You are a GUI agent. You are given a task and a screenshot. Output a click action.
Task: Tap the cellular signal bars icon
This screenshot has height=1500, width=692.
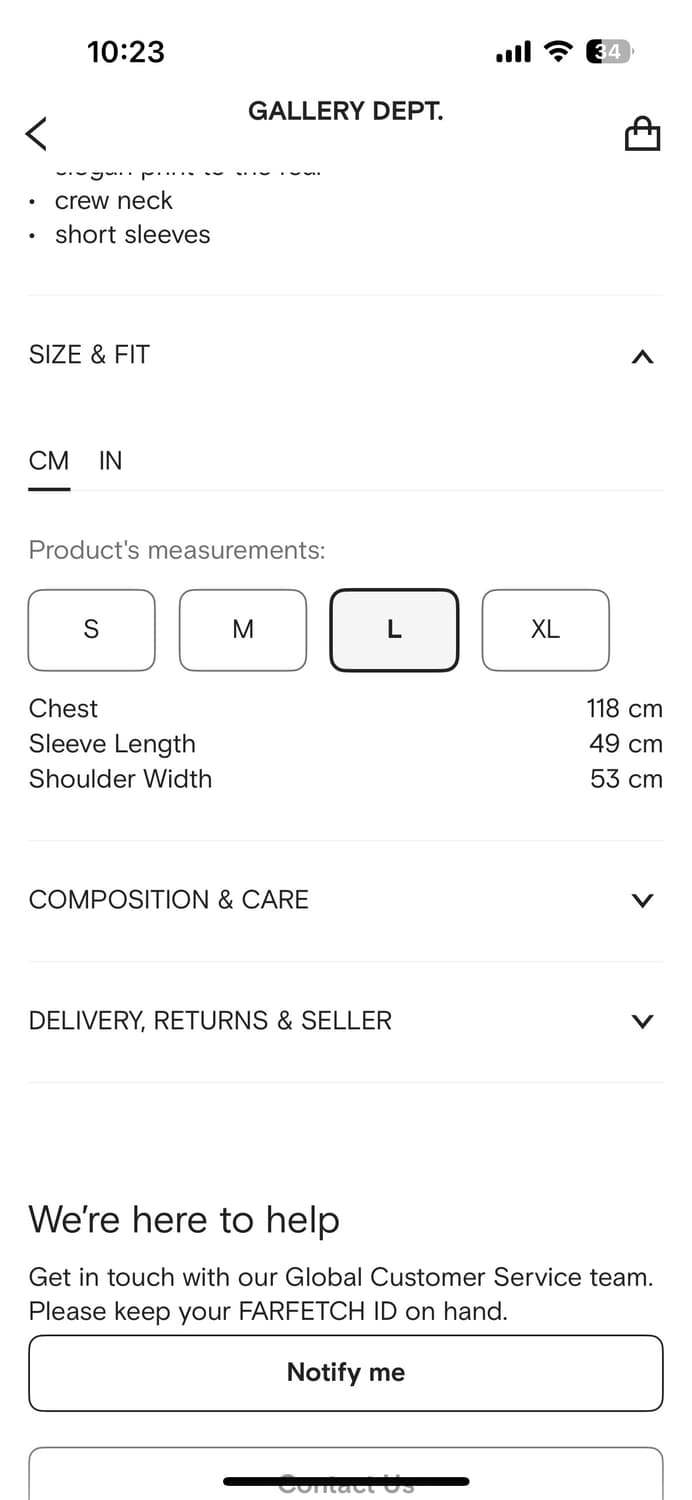tap(513, 53)
